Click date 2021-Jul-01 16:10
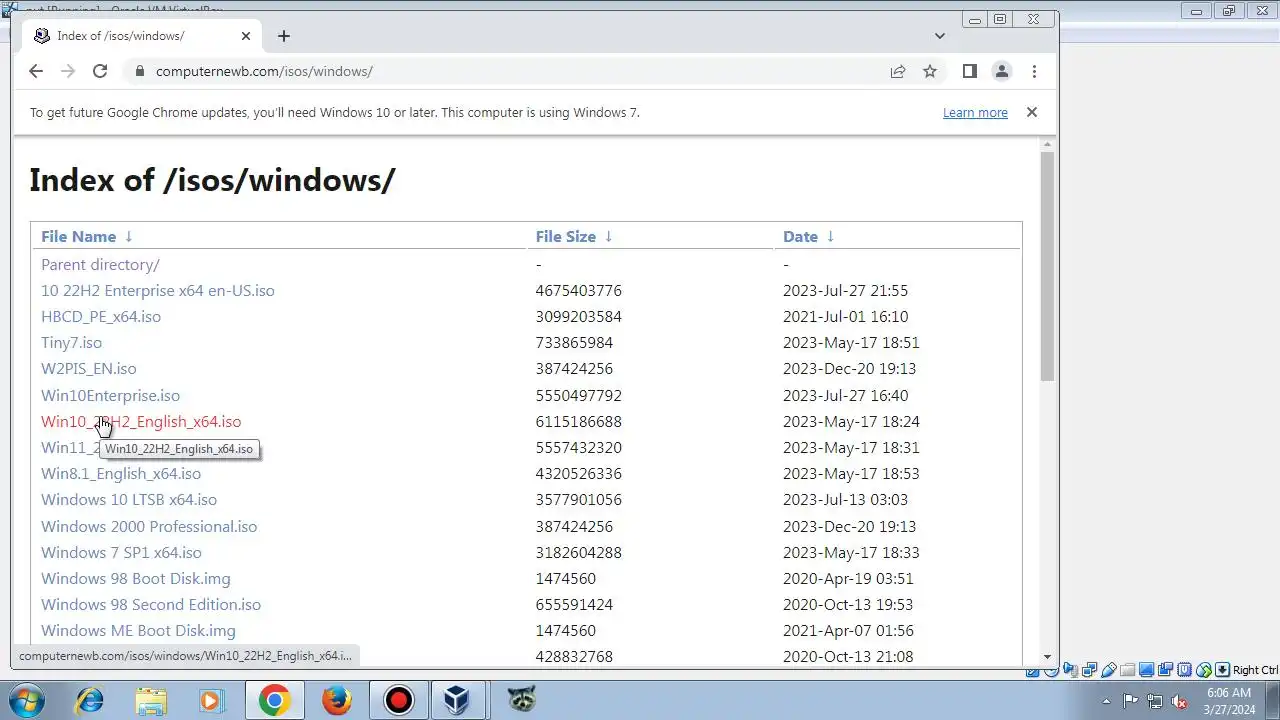 point(846,317)
